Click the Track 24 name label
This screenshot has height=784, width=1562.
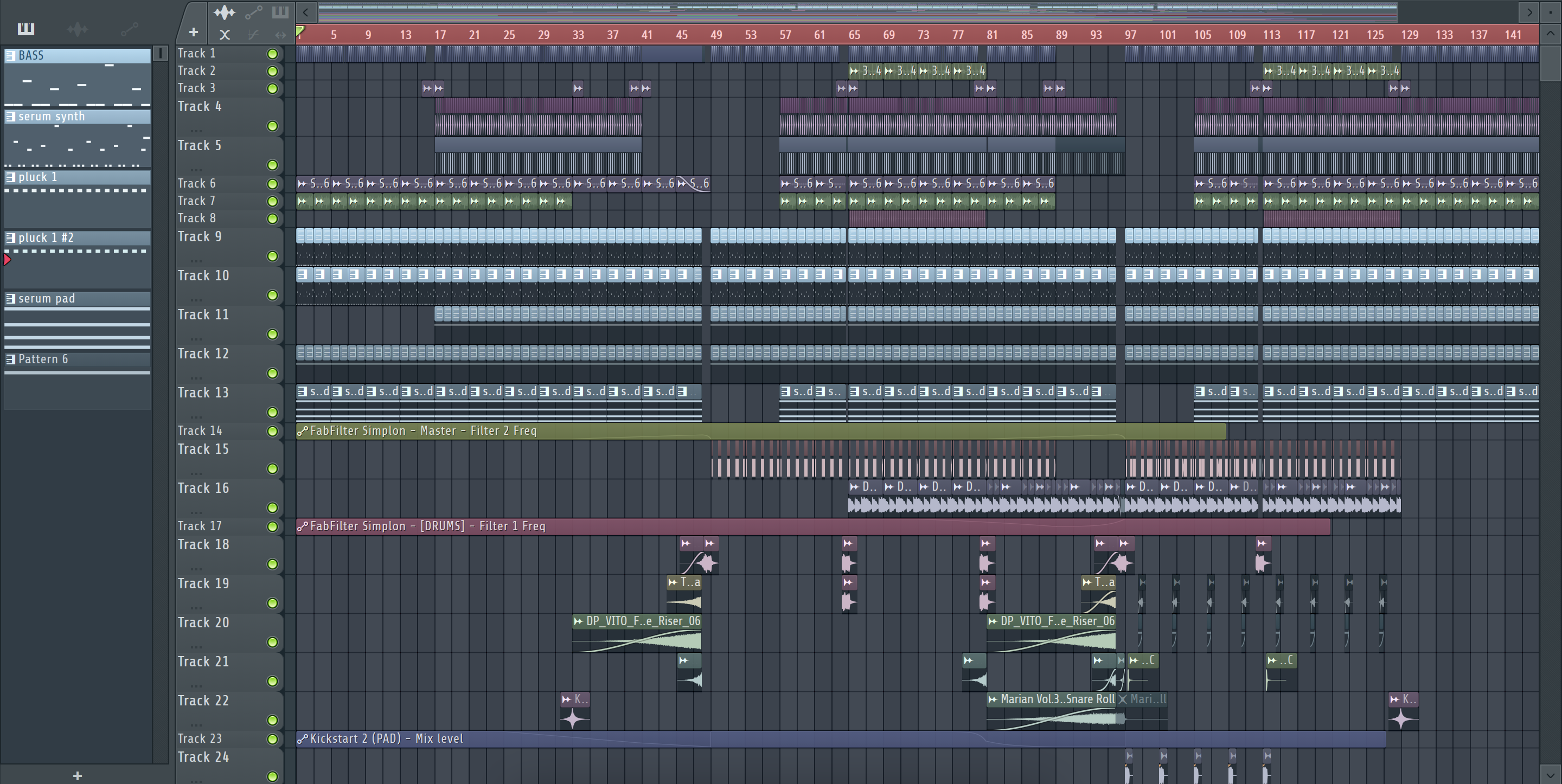[x=203, y=757]
